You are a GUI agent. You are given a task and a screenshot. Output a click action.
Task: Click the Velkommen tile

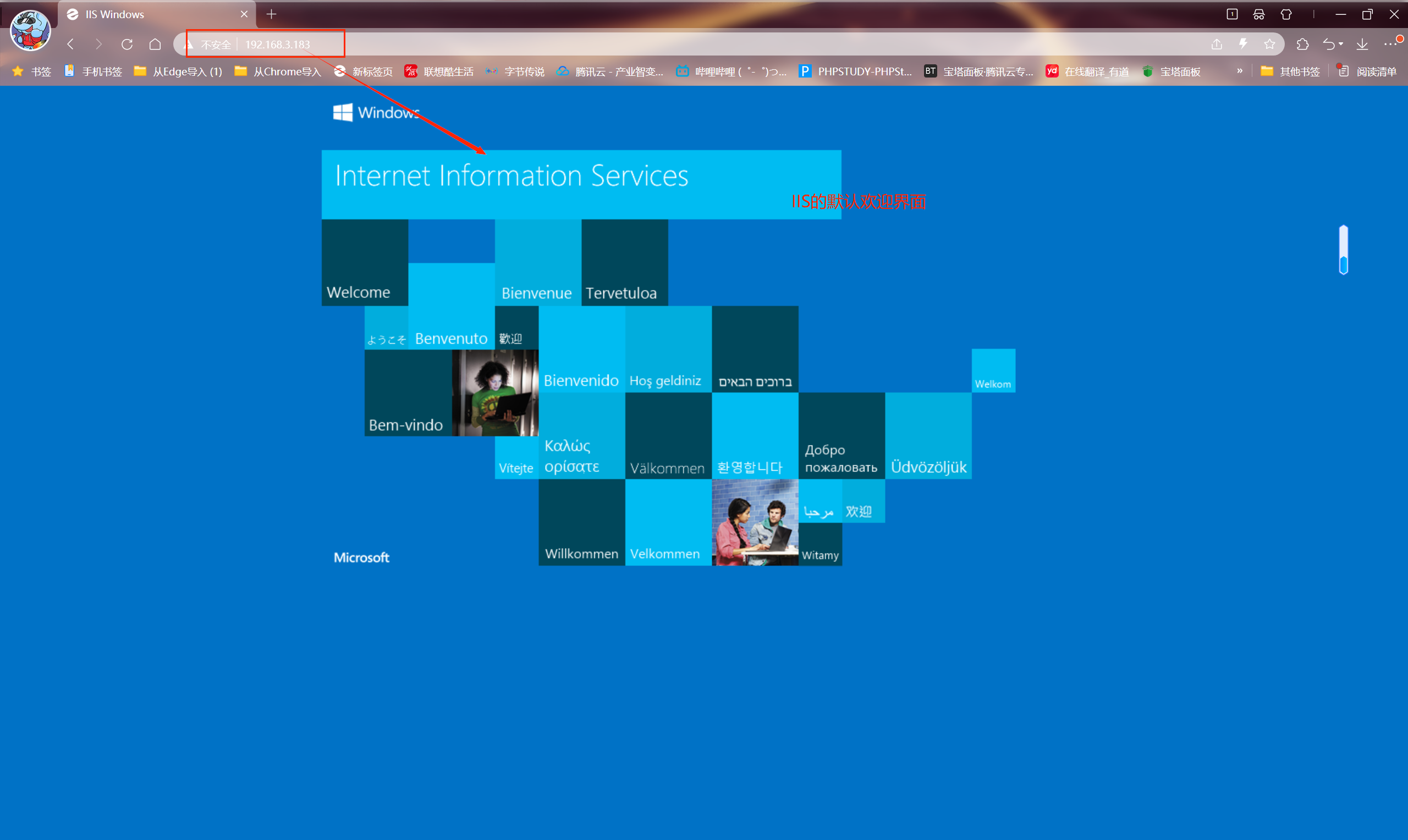pos(668,522)
